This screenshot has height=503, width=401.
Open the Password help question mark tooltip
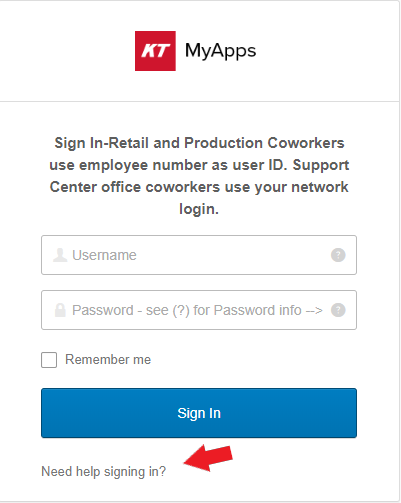tap(338, 310)
